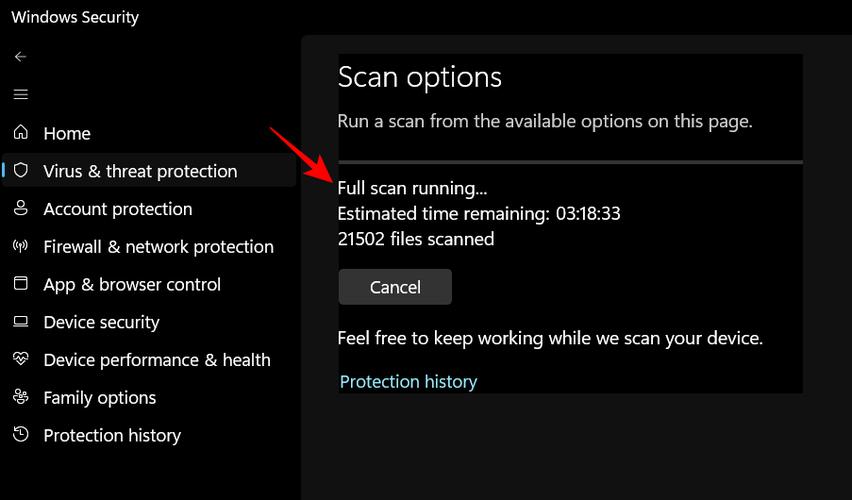Select the shield icon for virus protection

[x=21, y=170]
